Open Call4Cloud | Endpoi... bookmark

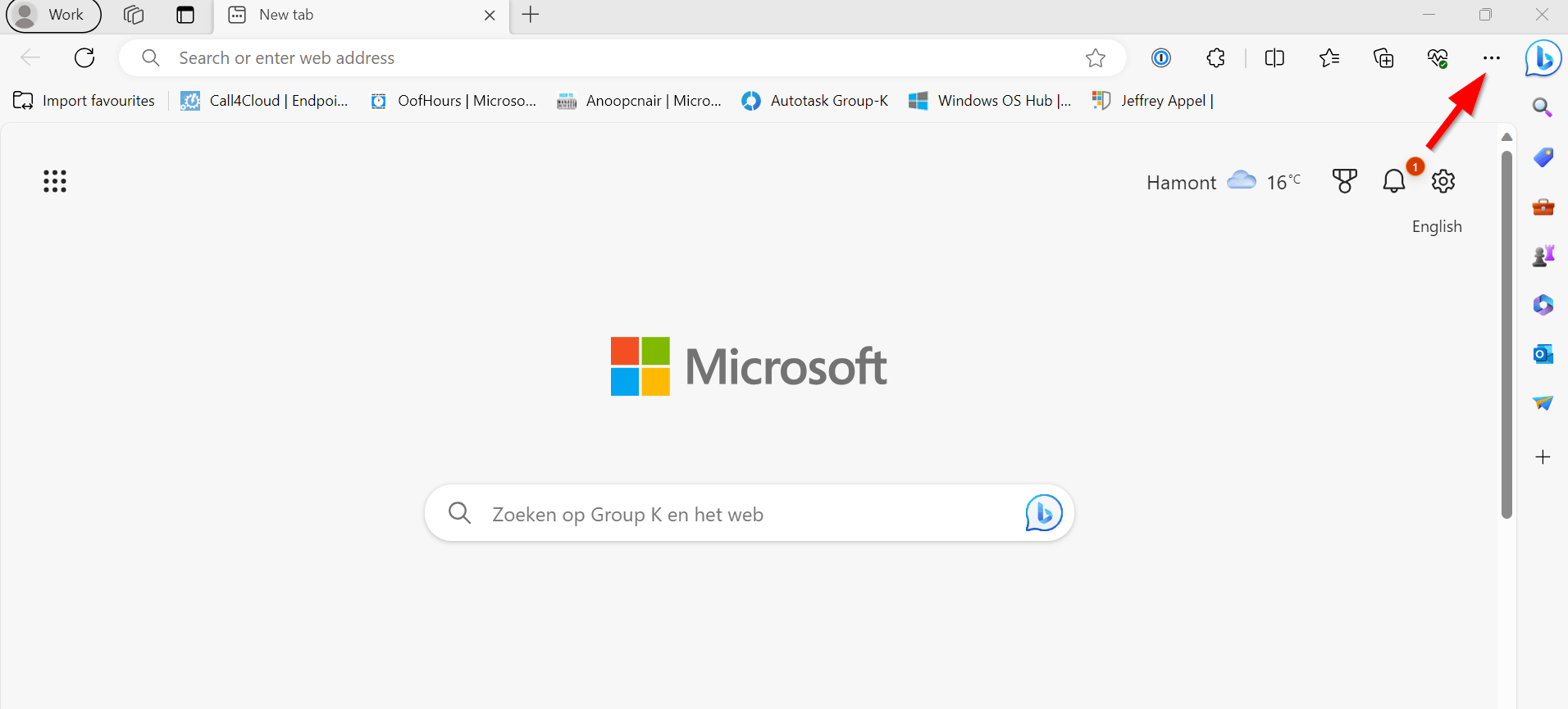tap(264, 101)
